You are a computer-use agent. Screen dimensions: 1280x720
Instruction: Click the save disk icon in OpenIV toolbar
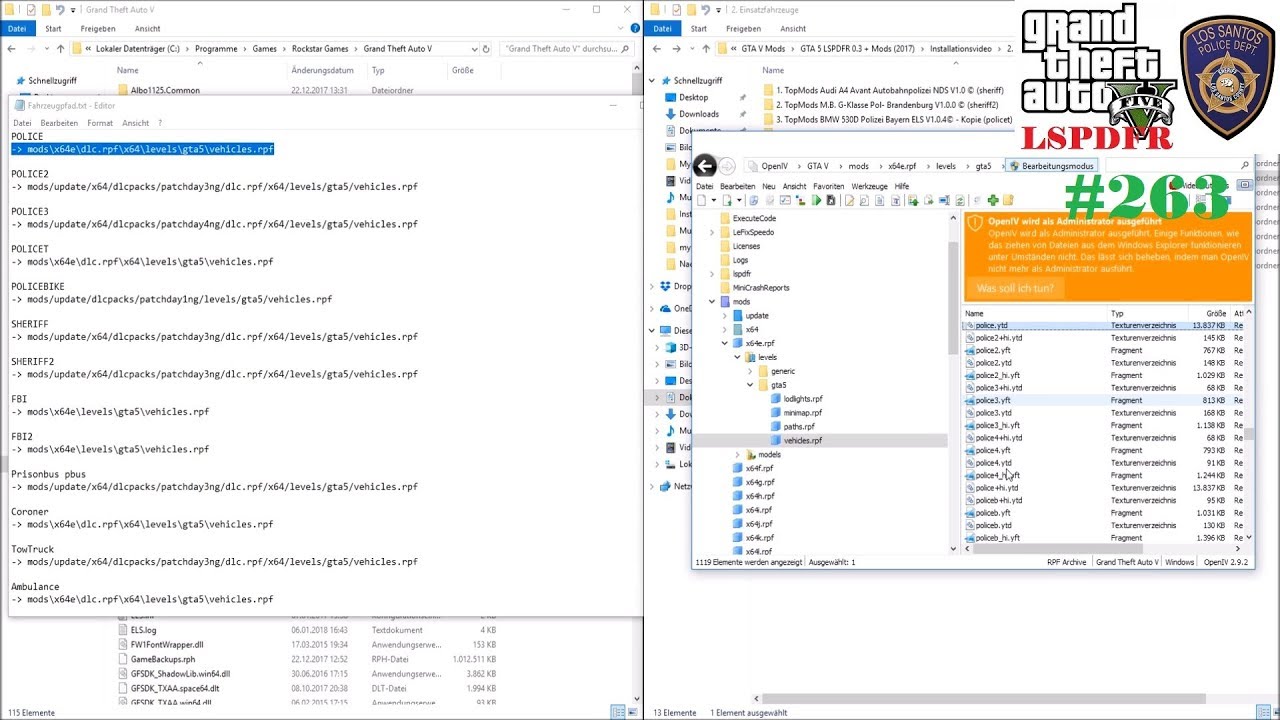(831, 200)
